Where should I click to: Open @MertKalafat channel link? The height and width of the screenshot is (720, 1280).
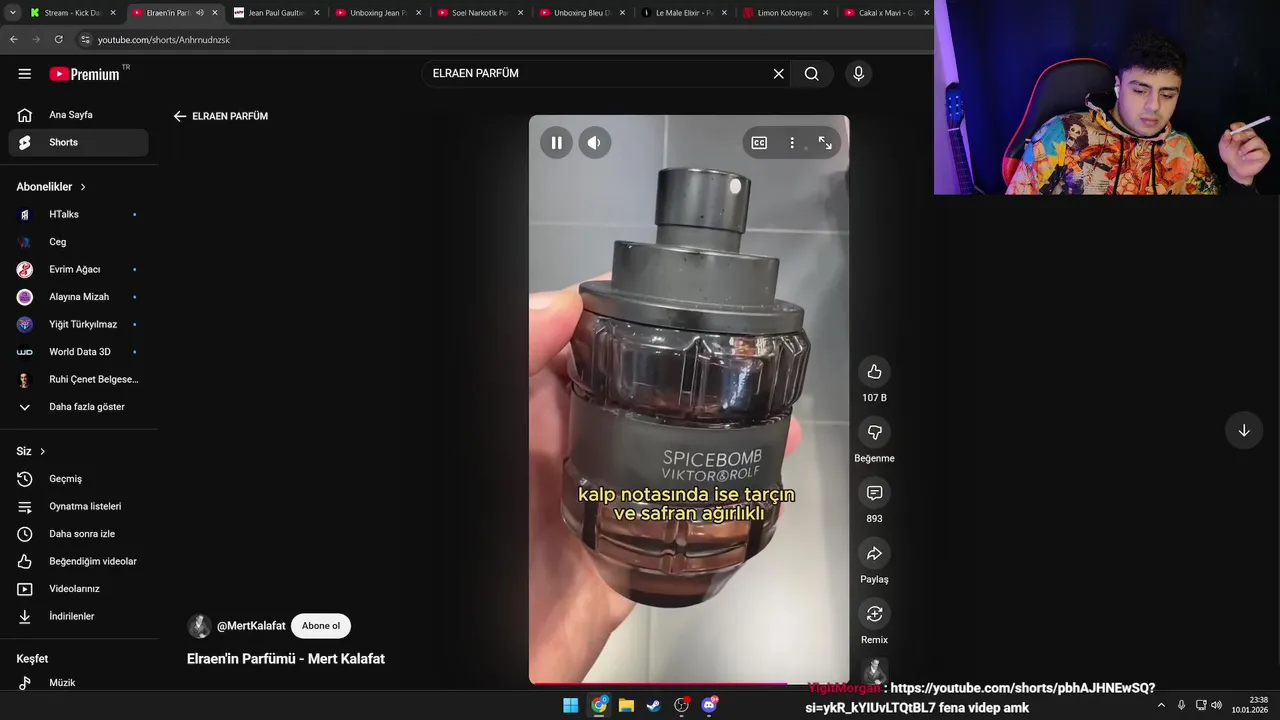(251, 626)
